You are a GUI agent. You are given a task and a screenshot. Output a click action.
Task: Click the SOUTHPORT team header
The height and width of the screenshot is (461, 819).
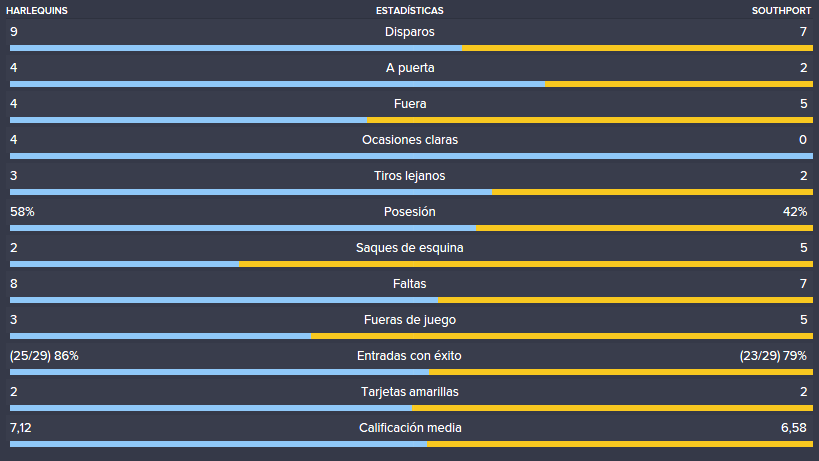point(781,10)
